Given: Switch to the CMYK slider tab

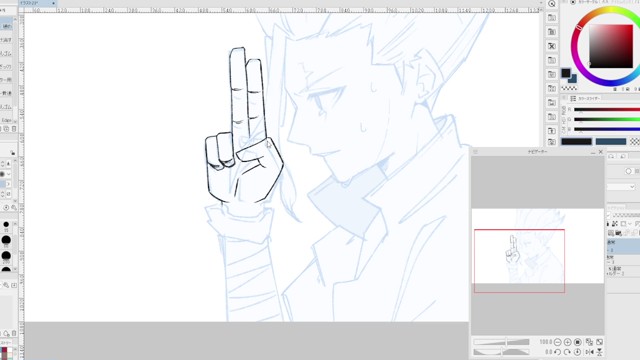Looking at the screenshot, I should pos(564,129).
